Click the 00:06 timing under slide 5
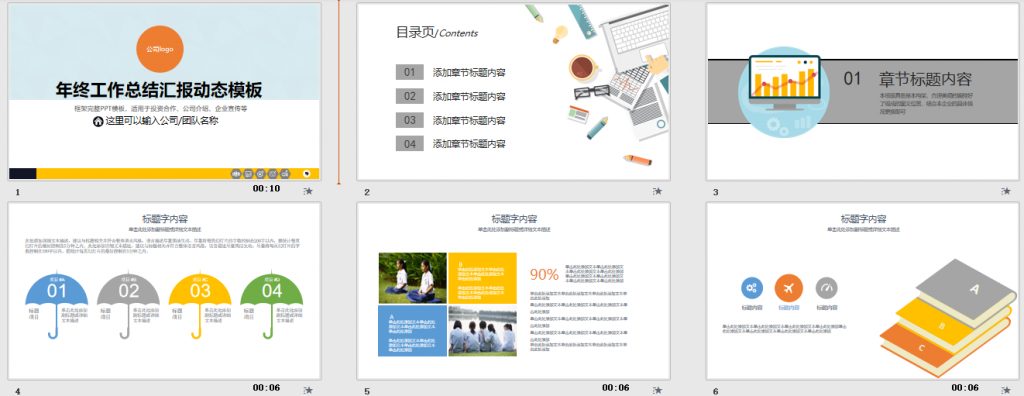Viewport: 1024px width, 396px height. coord(616,388)
